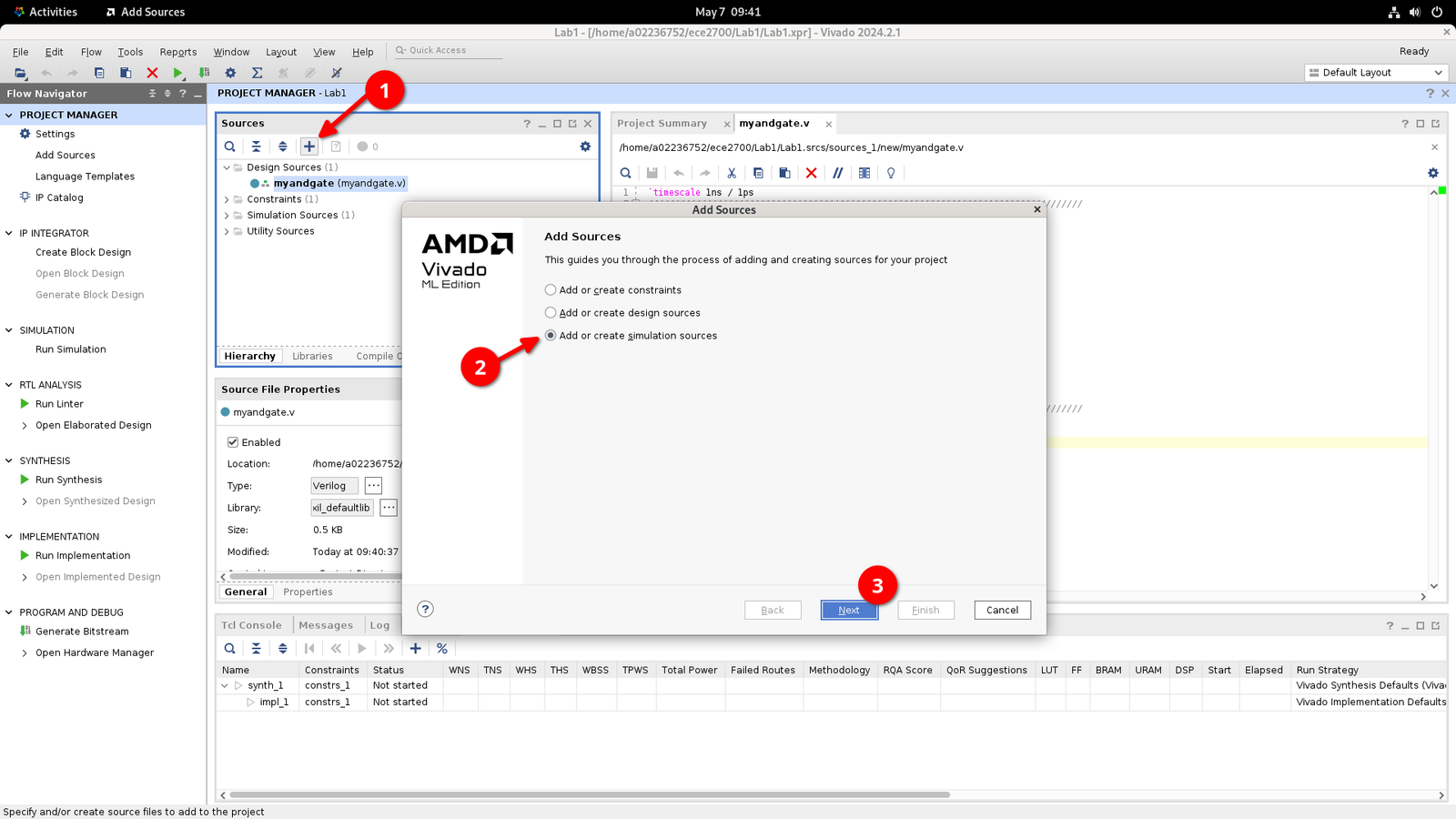
Task: Click the Sigma report icon in main toolbar
Action: click(257, 73)
